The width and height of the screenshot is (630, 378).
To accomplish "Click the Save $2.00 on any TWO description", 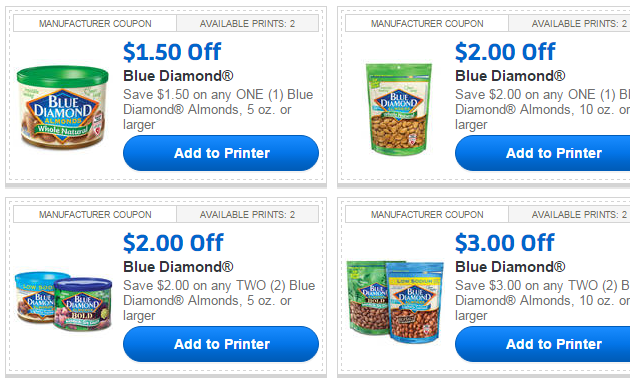I will [219, 300].
